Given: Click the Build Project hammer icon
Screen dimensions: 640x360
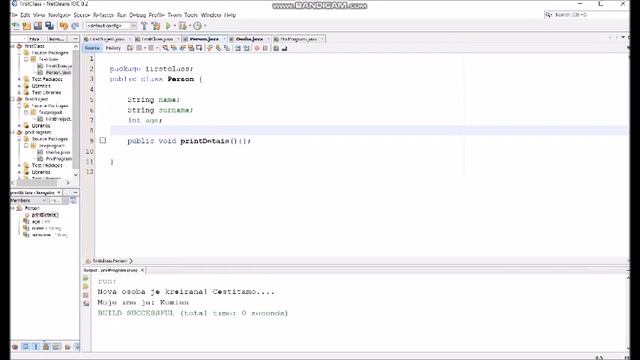Looking at the screenshot, I should [144, 26].
